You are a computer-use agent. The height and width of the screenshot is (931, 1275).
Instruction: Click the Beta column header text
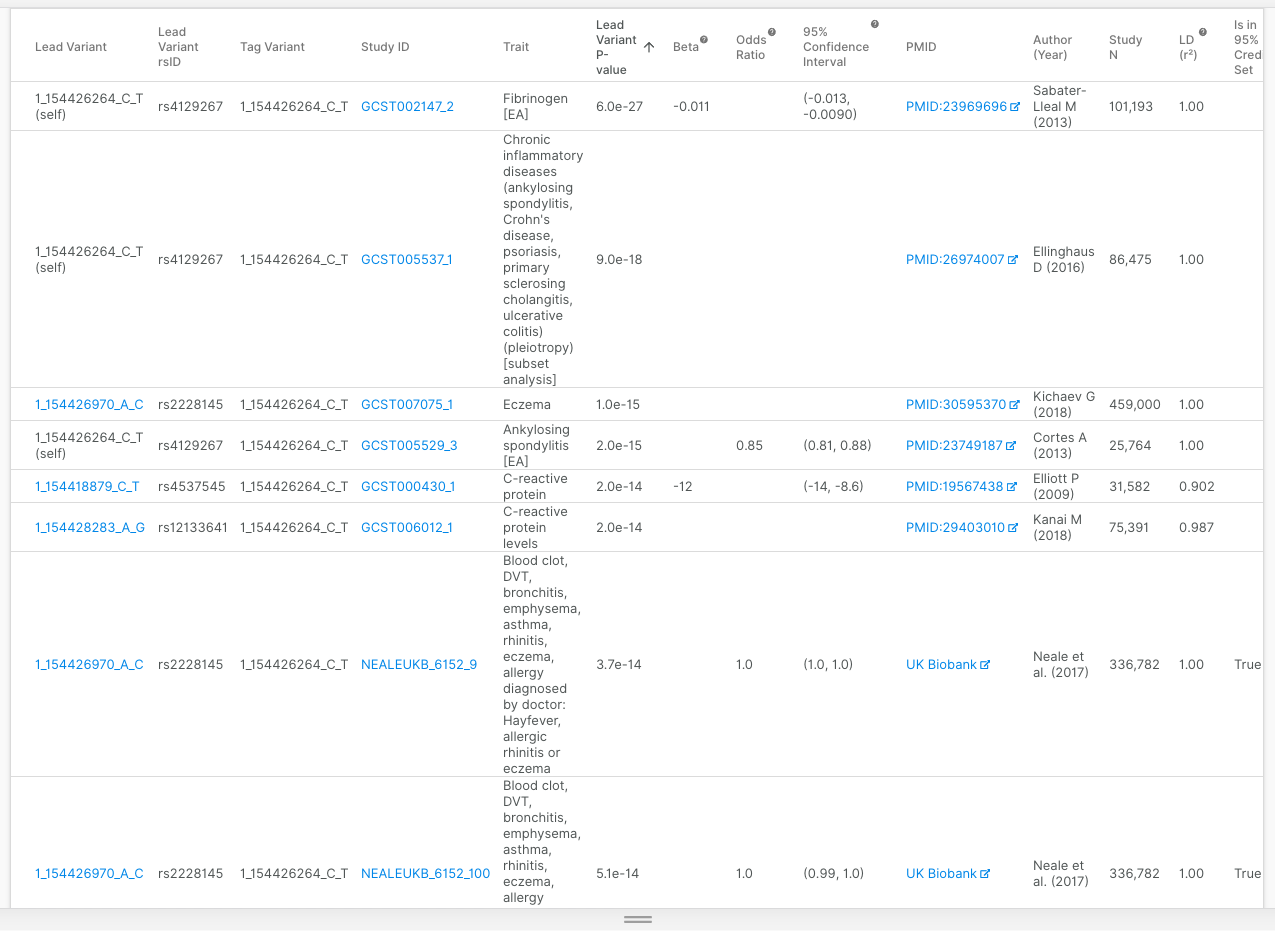[x=686, y=47]
